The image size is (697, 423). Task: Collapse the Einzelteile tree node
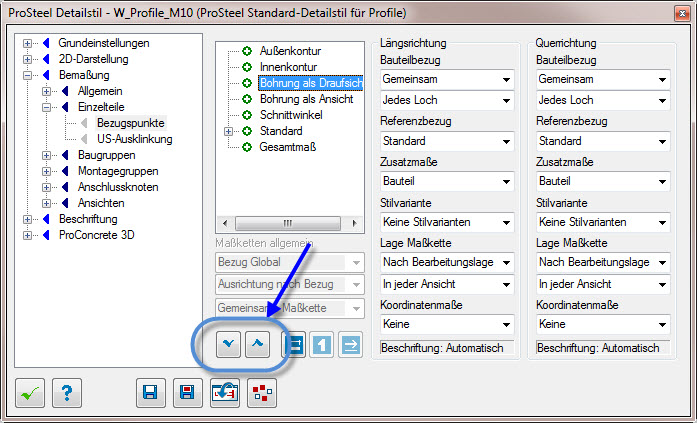(x=46, y=108)
